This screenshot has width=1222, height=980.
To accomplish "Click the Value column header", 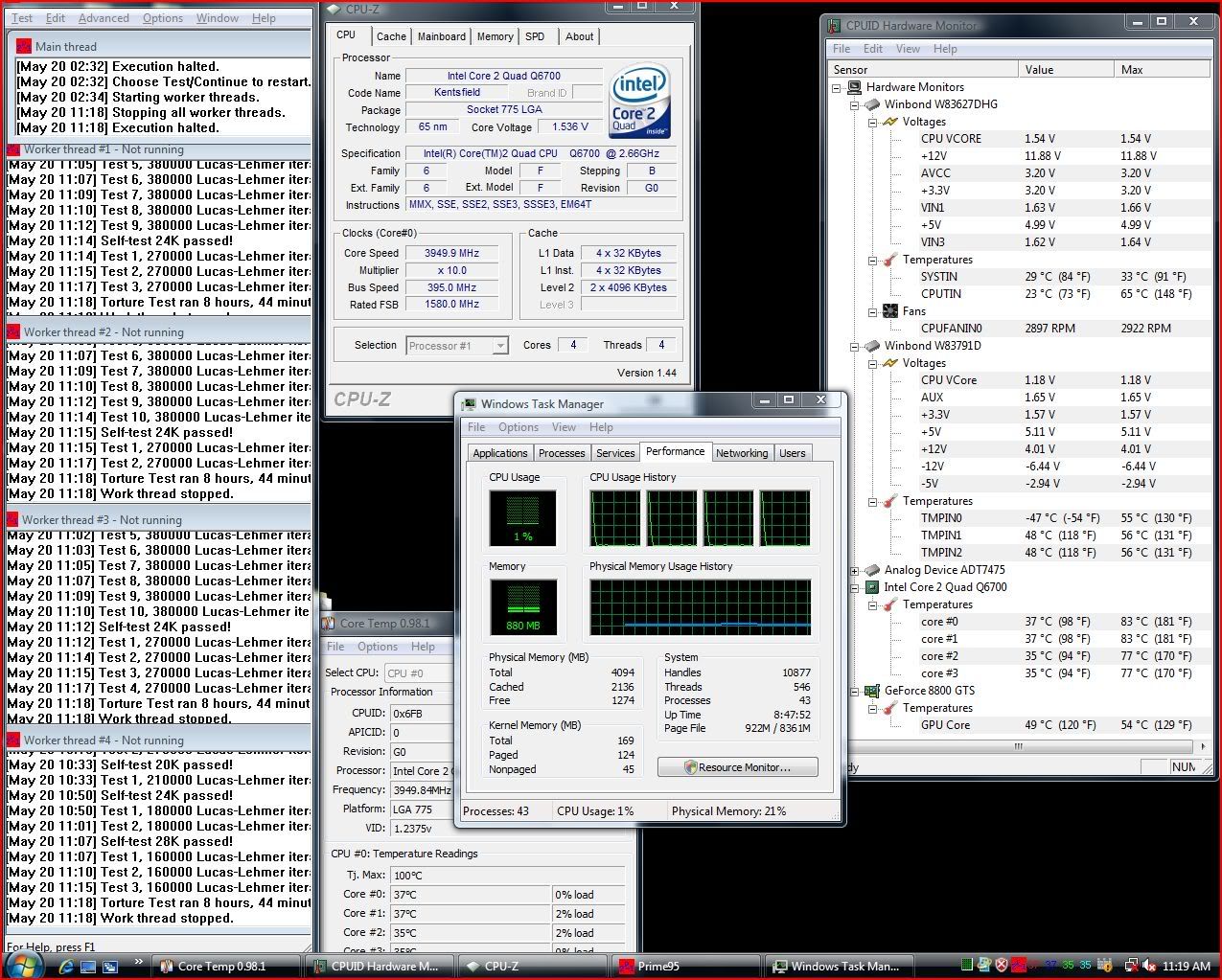I will (x=1067, y=69).
